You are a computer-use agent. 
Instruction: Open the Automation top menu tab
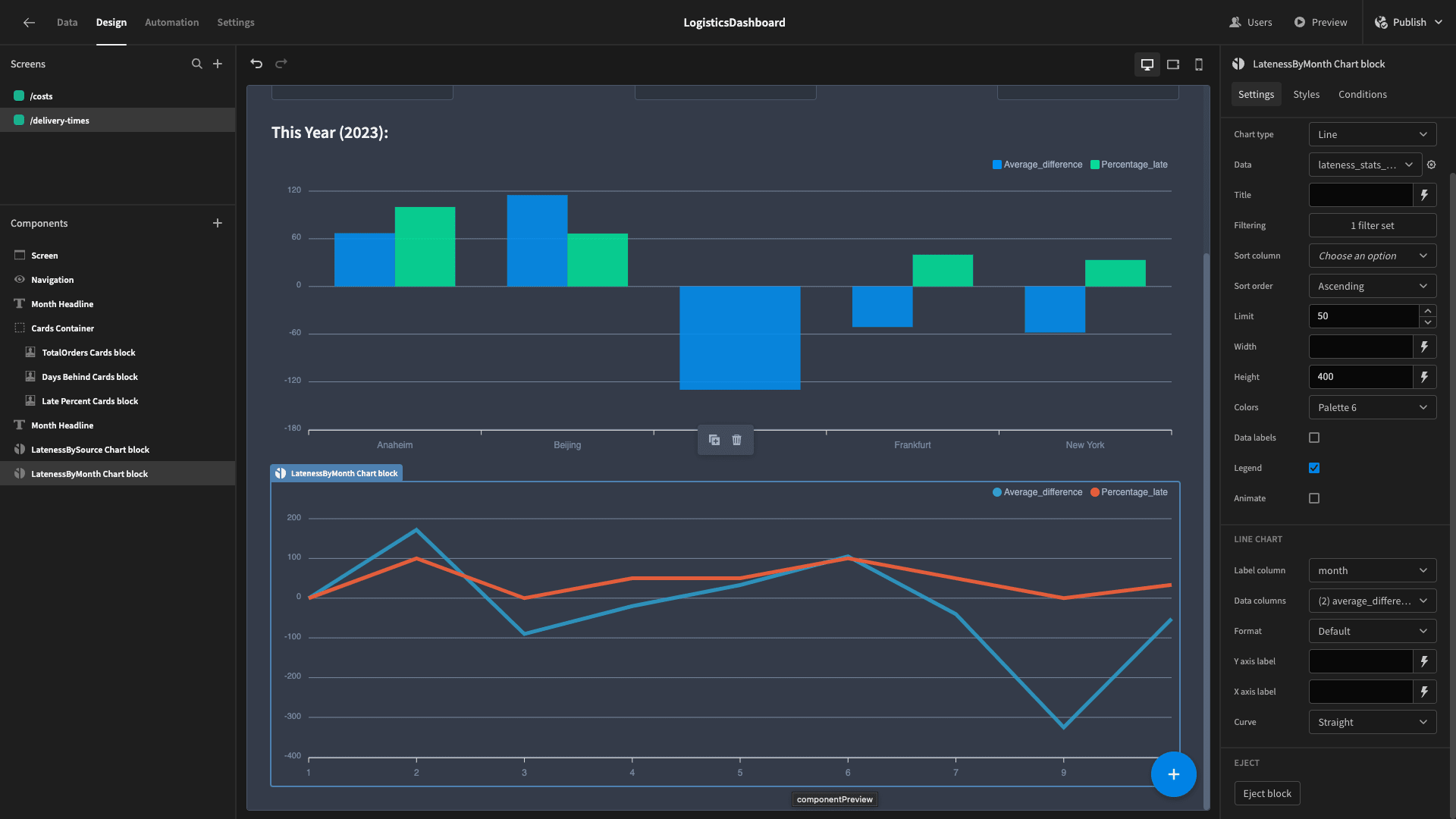171,22
